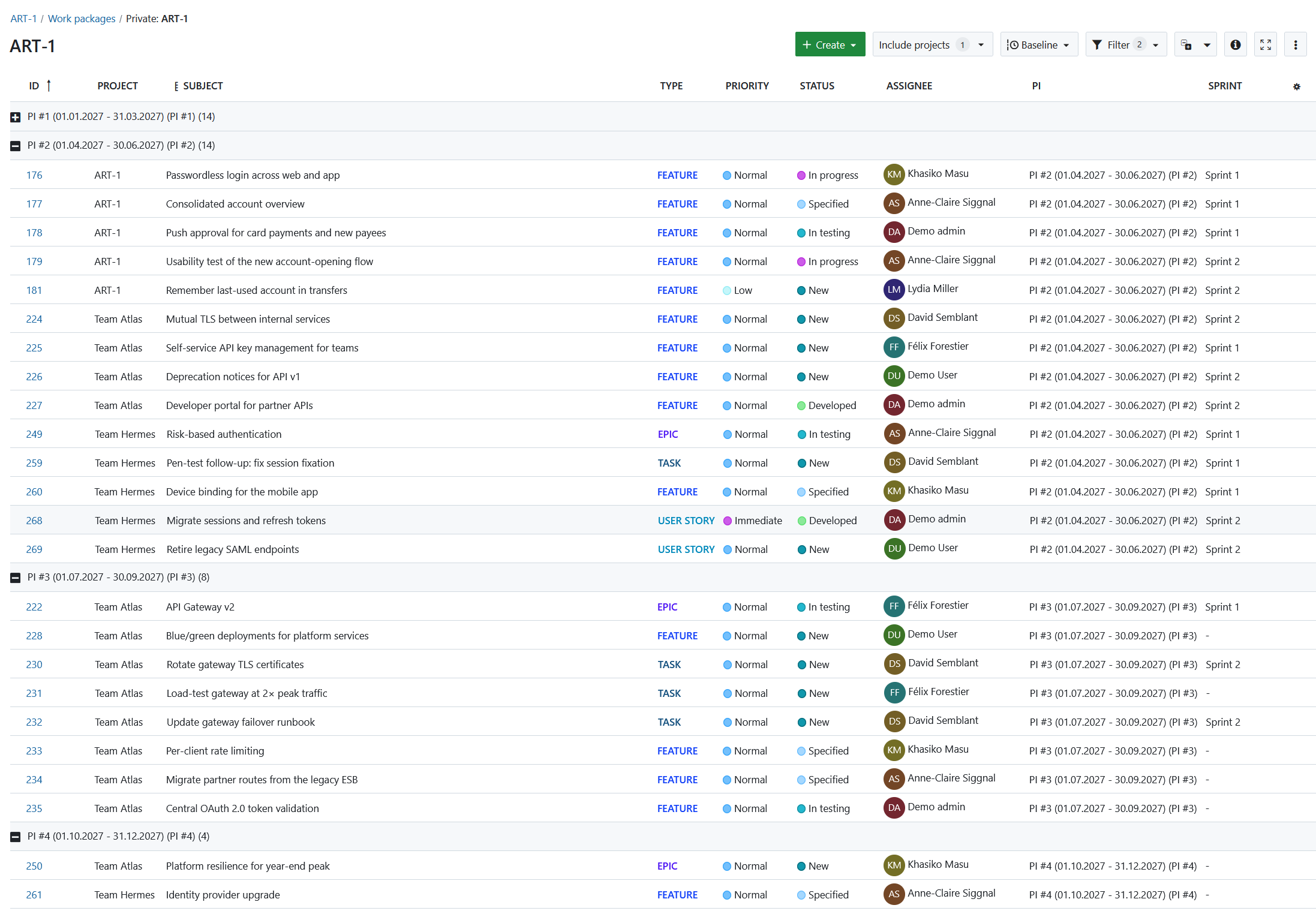Click the TASK type on row 259
Viewport: 1316px width, 914px height.
669,463
